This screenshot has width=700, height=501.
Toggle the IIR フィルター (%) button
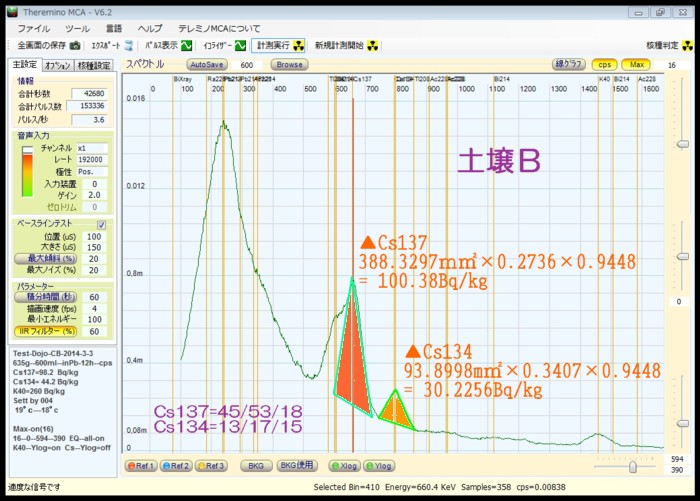(x=46, y=331)
